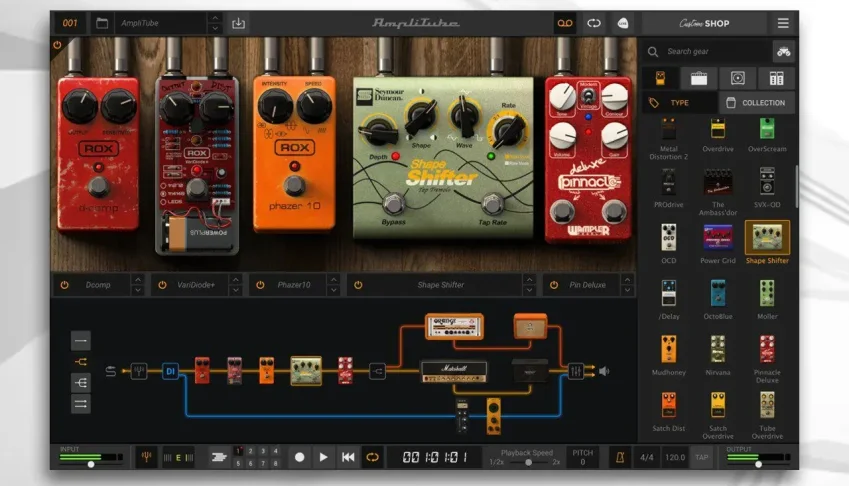Select recorder track 4 button
The height and width of the screenshot is (486, 849).
pyautogui.click(x=276, y=451)
